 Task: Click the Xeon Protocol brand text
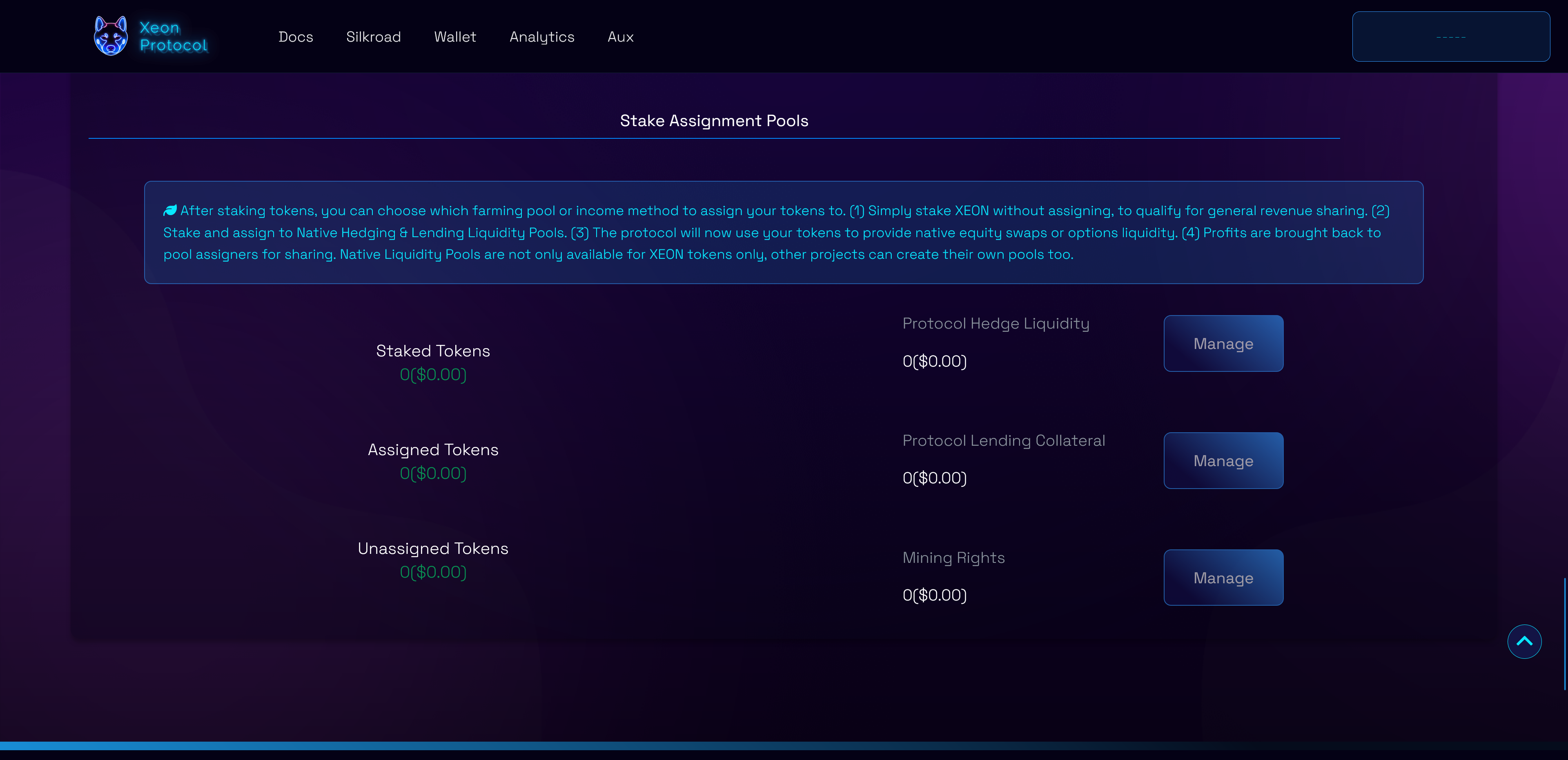(173, 36)
